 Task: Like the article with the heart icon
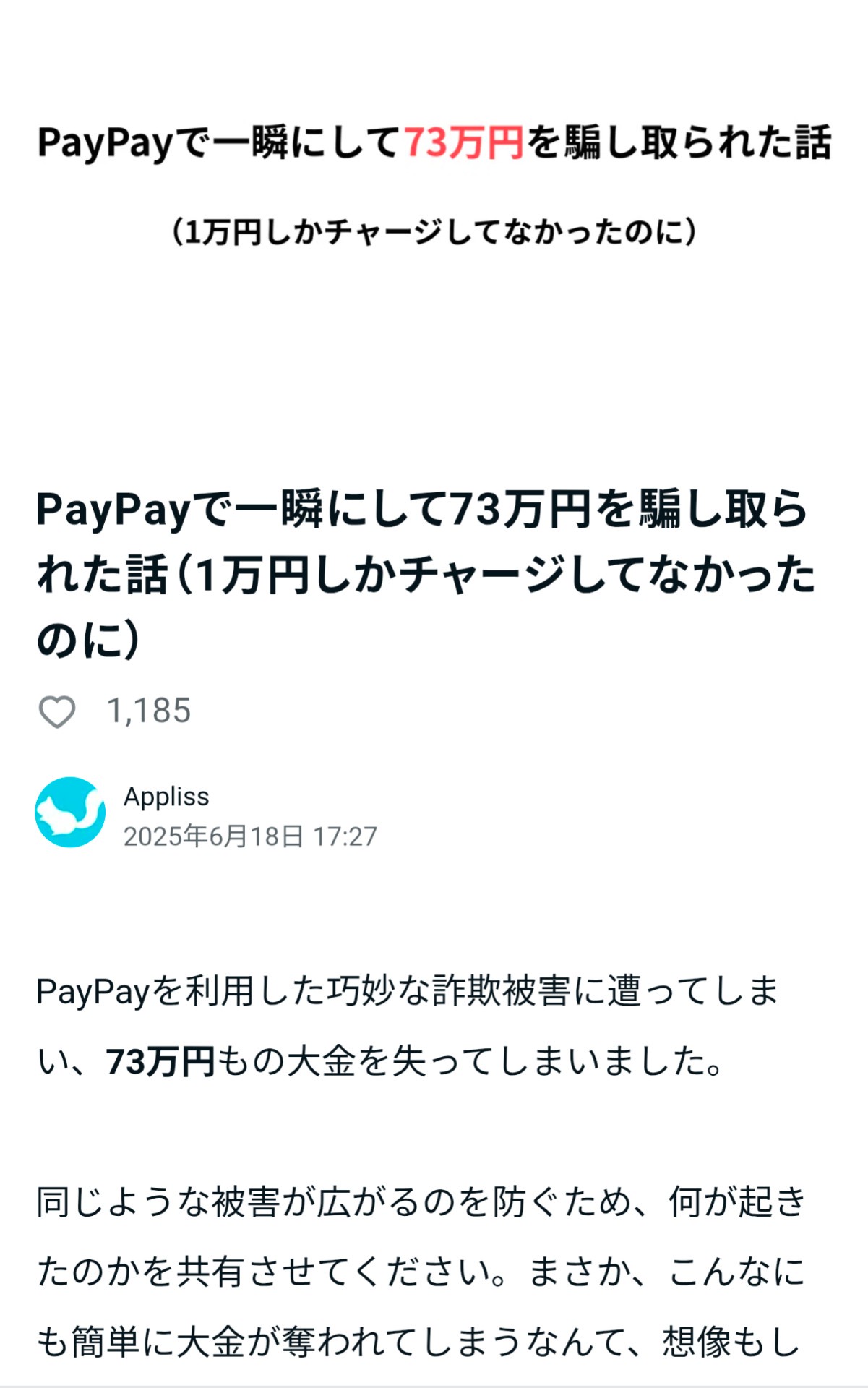[x=56, y=711]
